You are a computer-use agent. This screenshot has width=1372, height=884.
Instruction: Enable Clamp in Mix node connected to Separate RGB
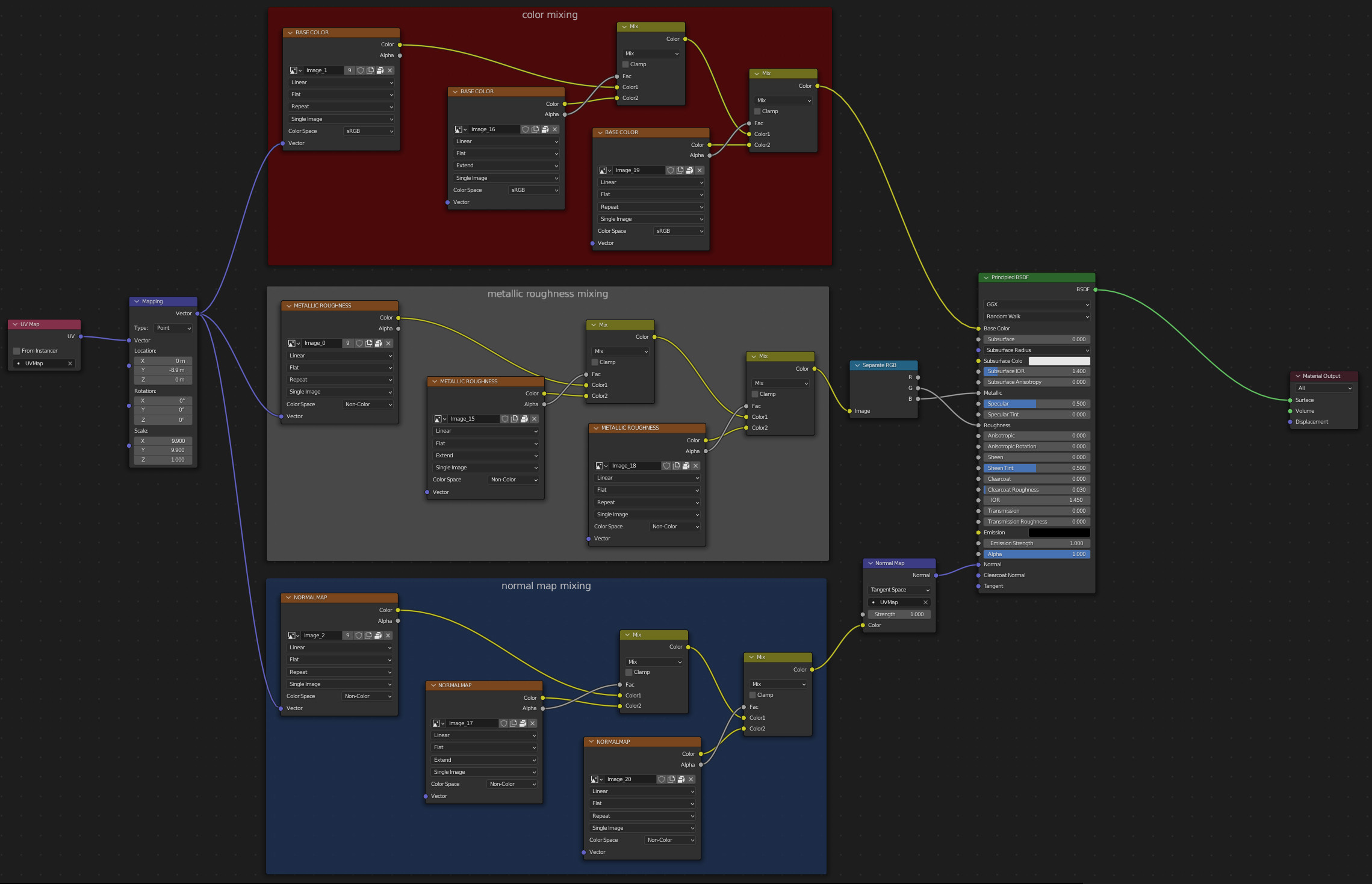[x=755, y=394]
